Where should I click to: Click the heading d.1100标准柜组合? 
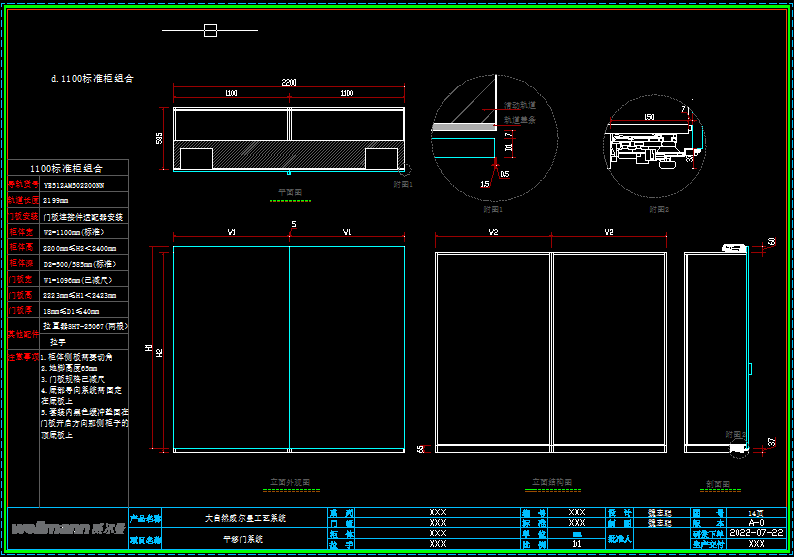[92, 78]
